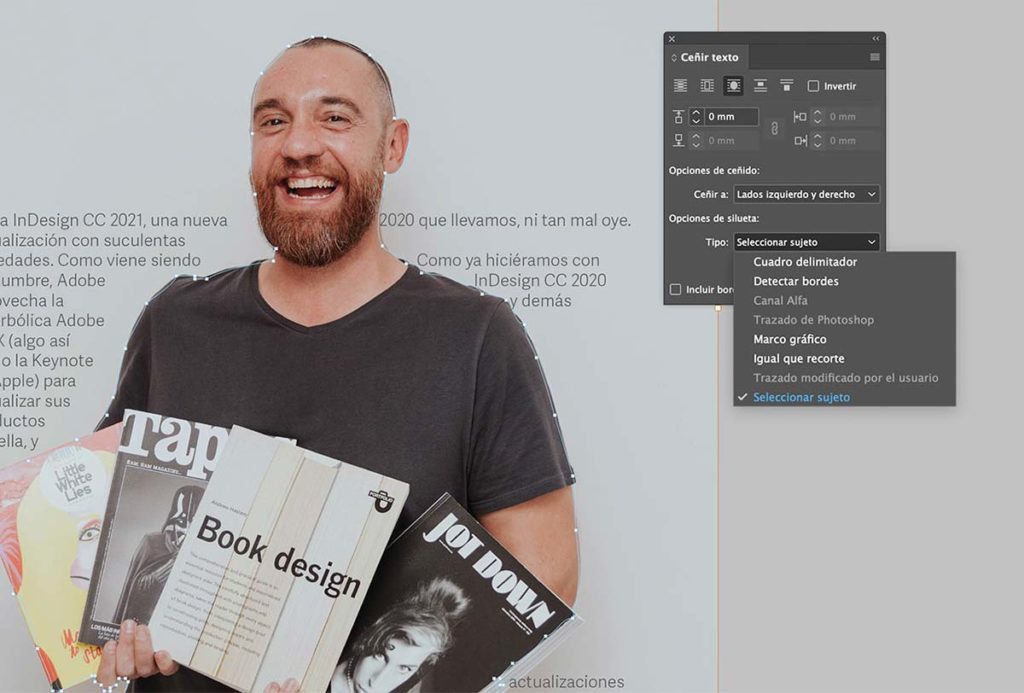Close the Ceñir texto panel
This screenshot has width=1024, height=693.
671,39
